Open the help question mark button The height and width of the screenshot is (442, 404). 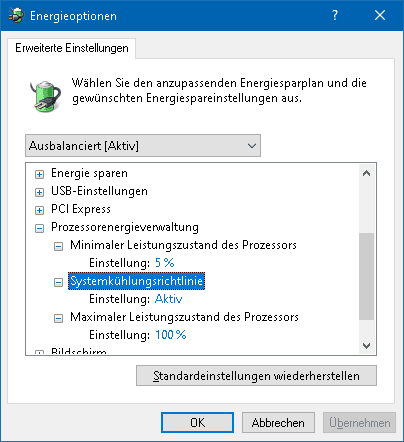335,15
